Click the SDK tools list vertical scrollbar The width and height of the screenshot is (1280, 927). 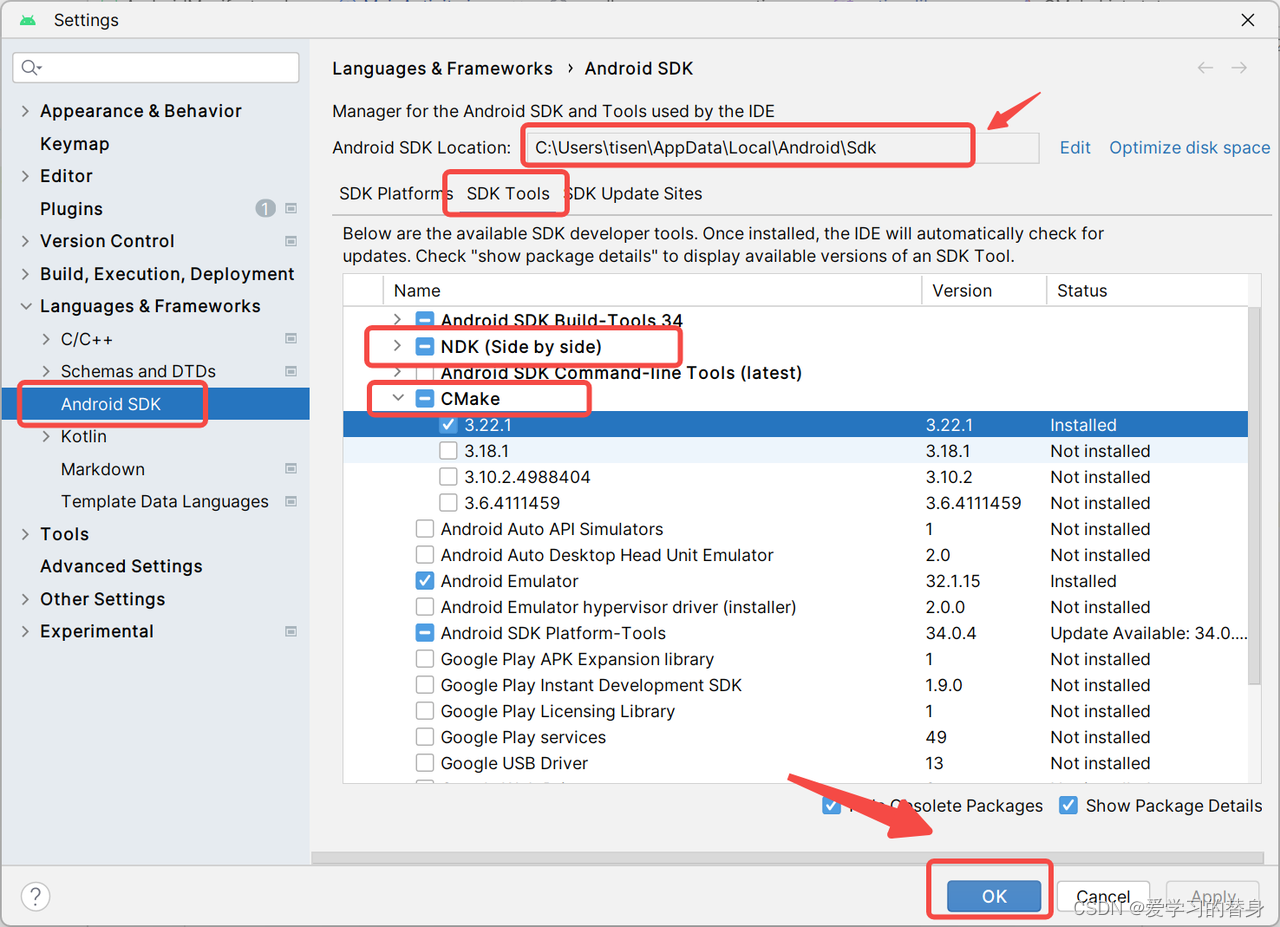[x=1255, y=495]
